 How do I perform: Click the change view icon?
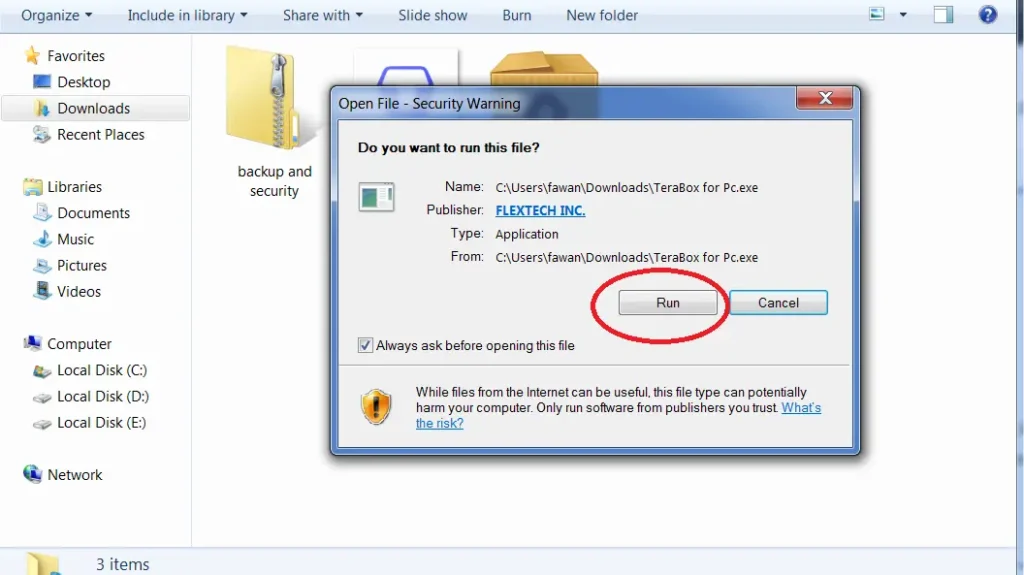click(x=876, y=14)
